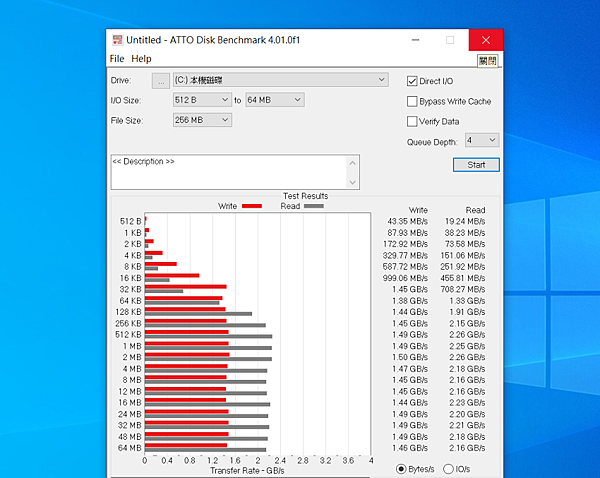Open the I/O Size maximum 64 MB dropdown
This screenshot has height=478, width=600.
[275, 100]
